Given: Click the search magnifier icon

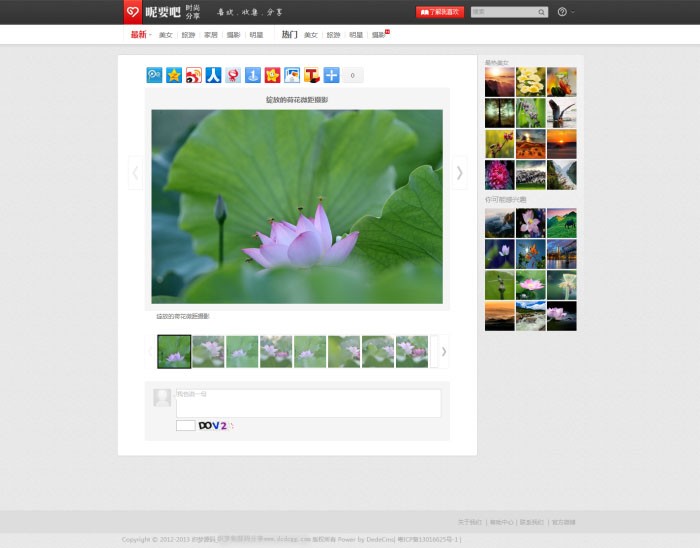Looking at the screenshot, I should point(541,12).
